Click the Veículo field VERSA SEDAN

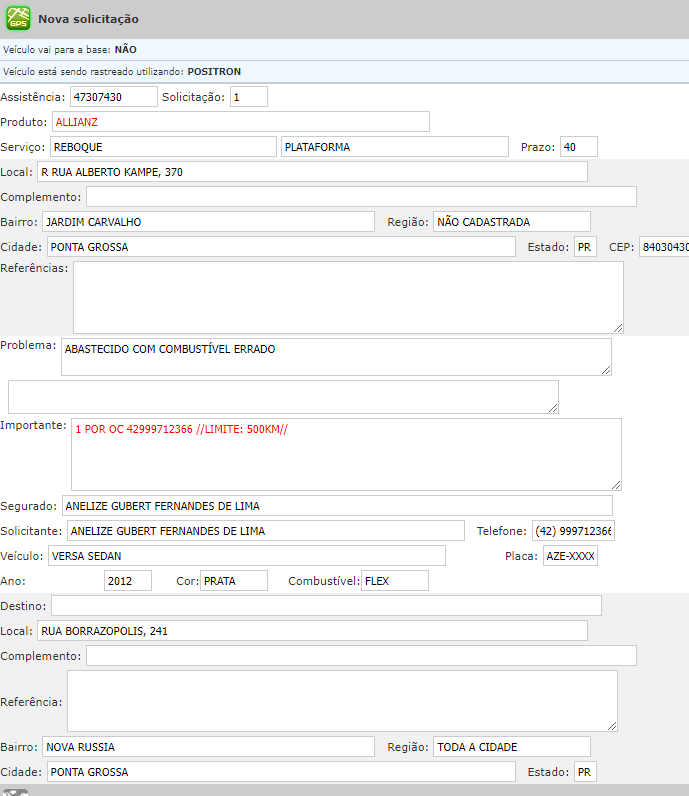click(x=246, y=556)
